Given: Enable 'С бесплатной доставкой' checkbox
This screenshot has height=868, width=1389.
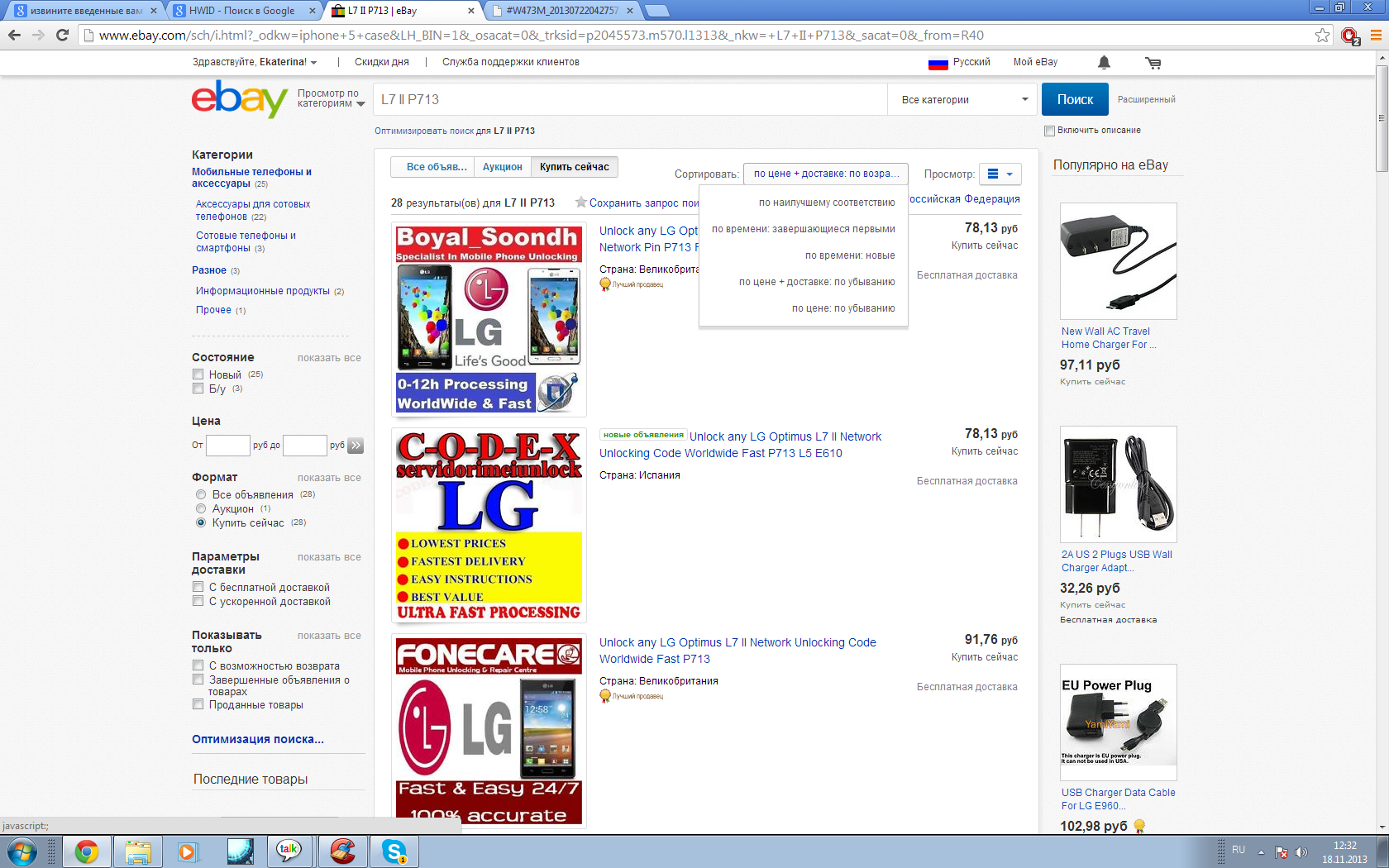Looking at the screenshot, I should (x=198, y=587).
